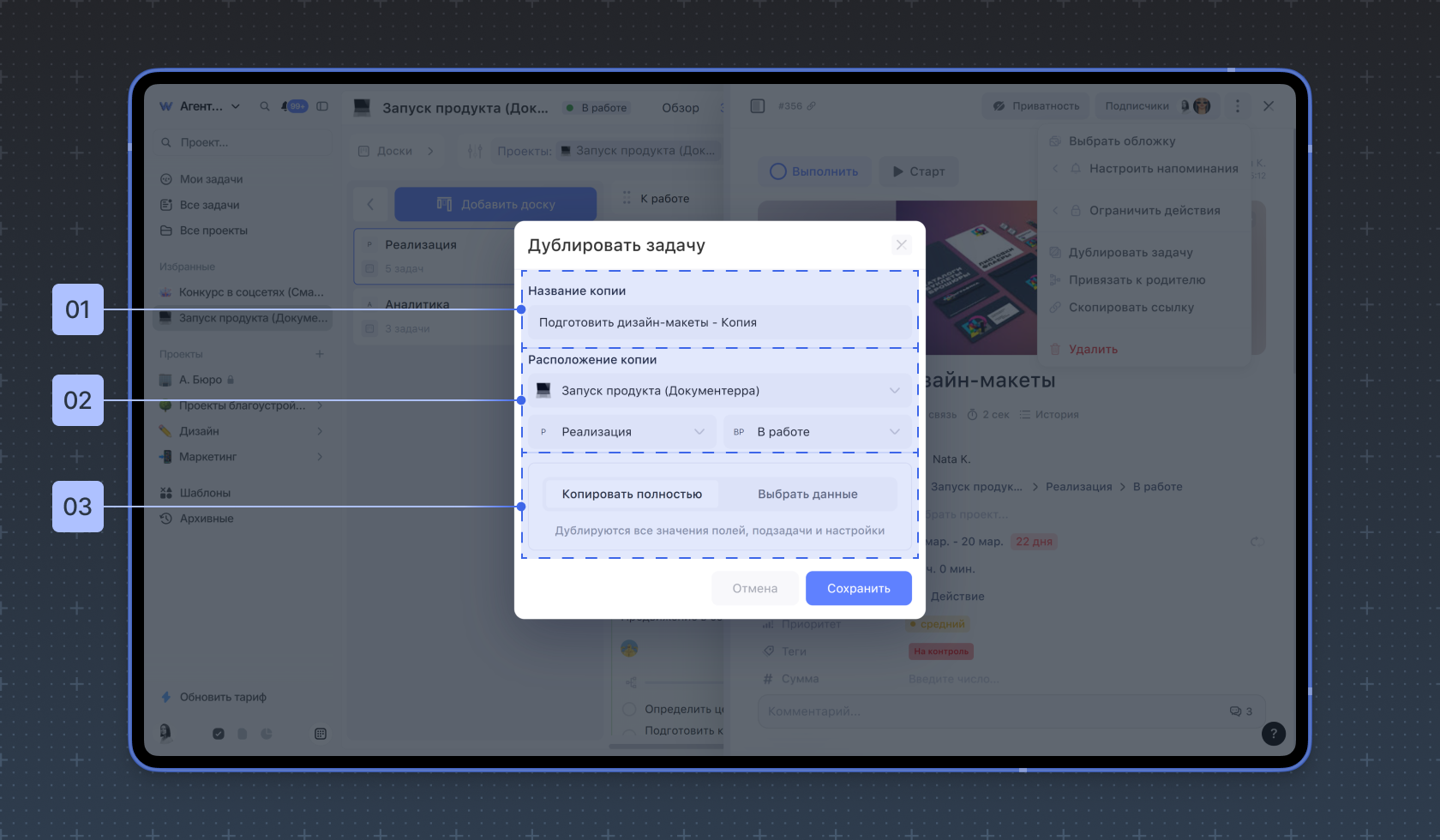The height and width of the screenshot is (840, 1440).
Task: Select the Копировать полностью option
Action: click(632, 494)
